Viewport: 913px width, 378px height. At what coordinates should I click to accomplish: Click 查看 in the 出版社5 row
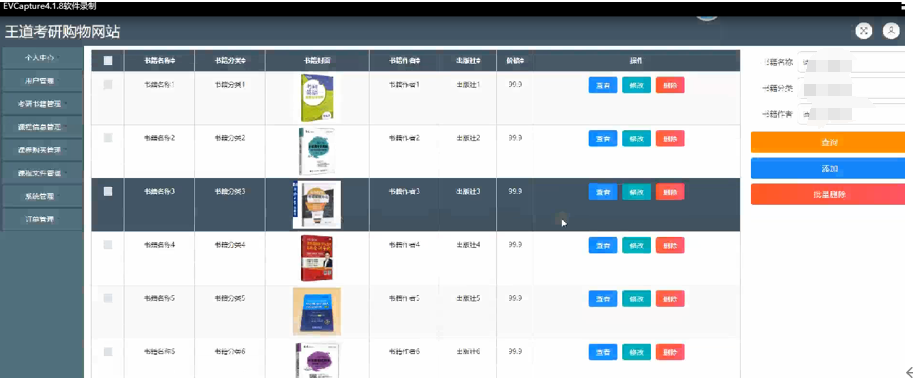click(603, 299)
